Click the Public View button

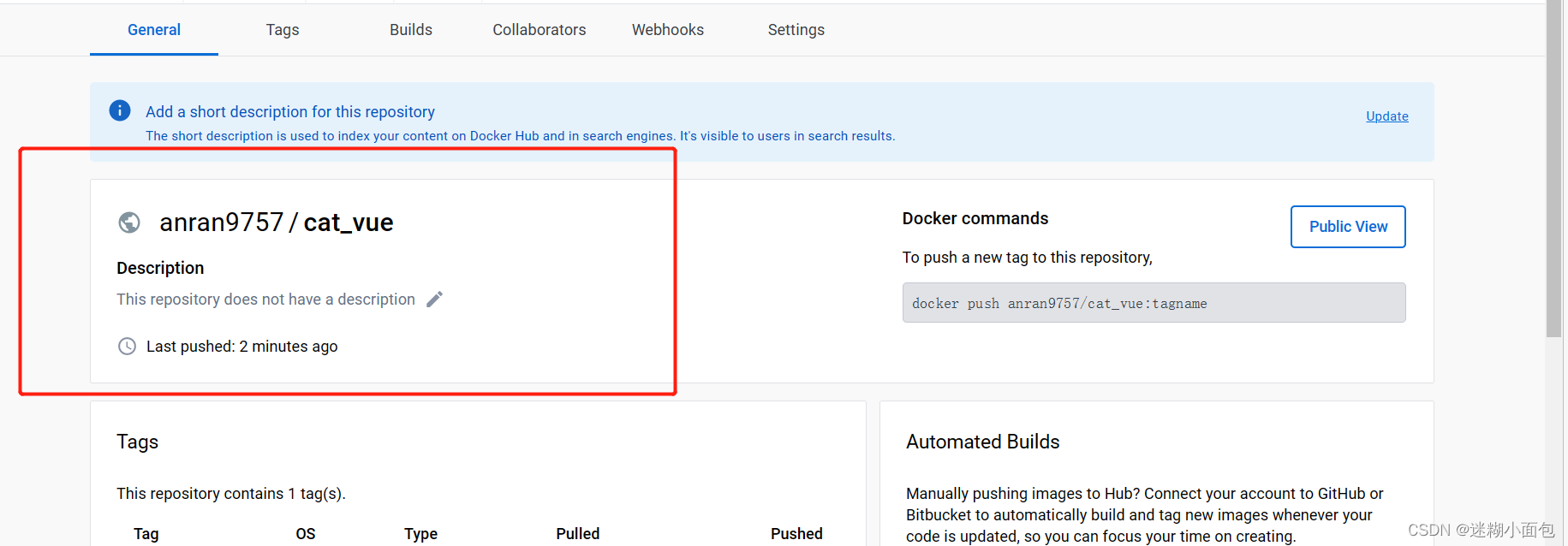tap(1347, 226)
